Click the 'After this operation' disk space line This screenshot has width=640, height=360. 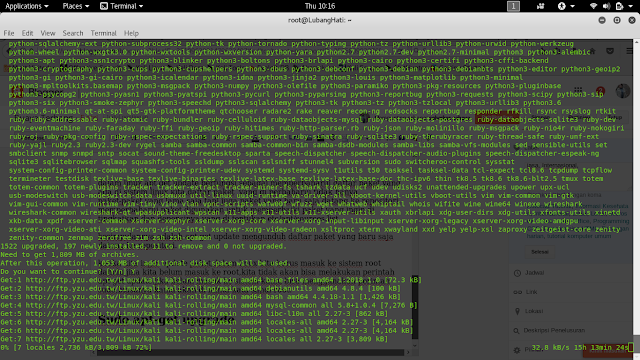pos(146,263)
